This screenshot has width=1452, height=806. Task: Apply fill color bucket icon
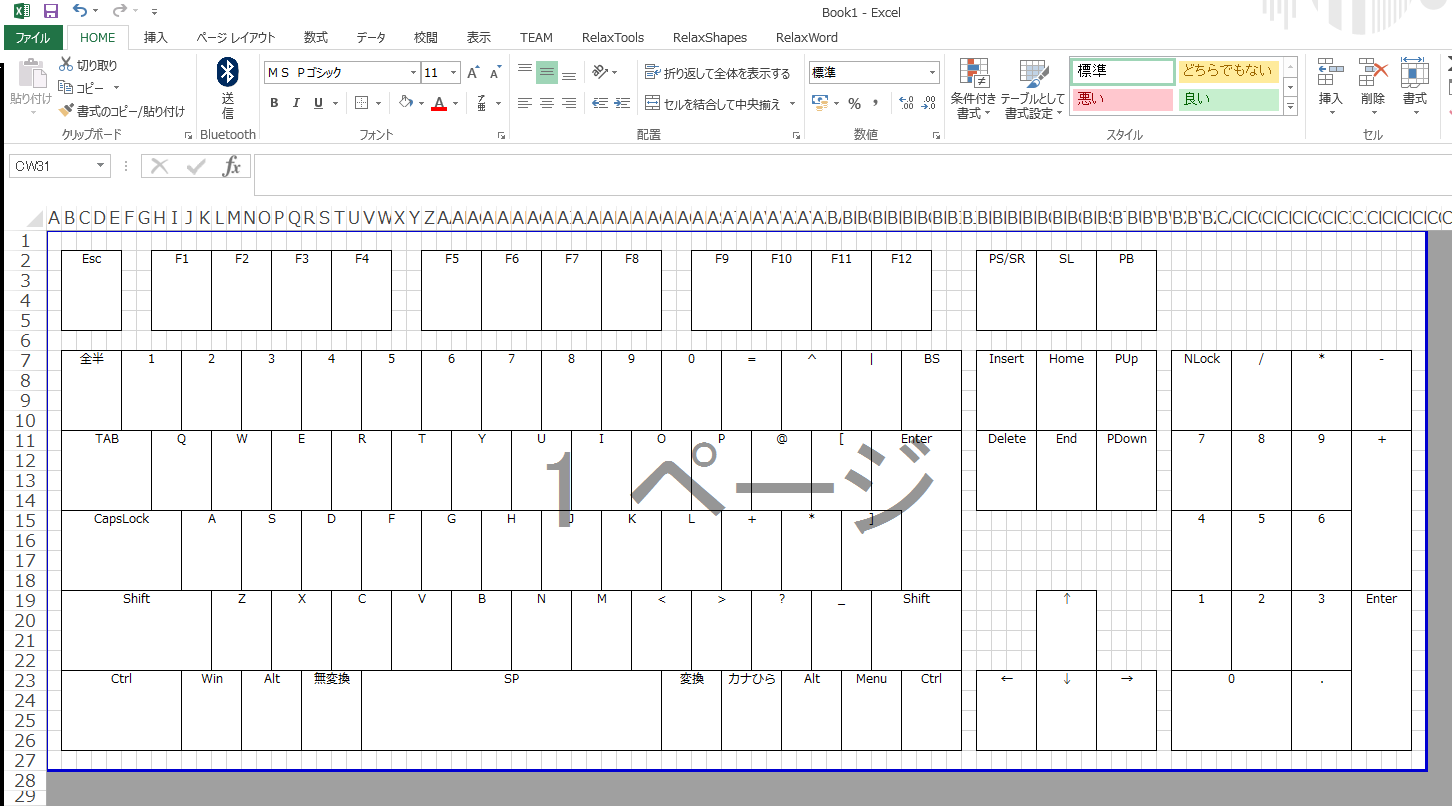pos(405,103)
